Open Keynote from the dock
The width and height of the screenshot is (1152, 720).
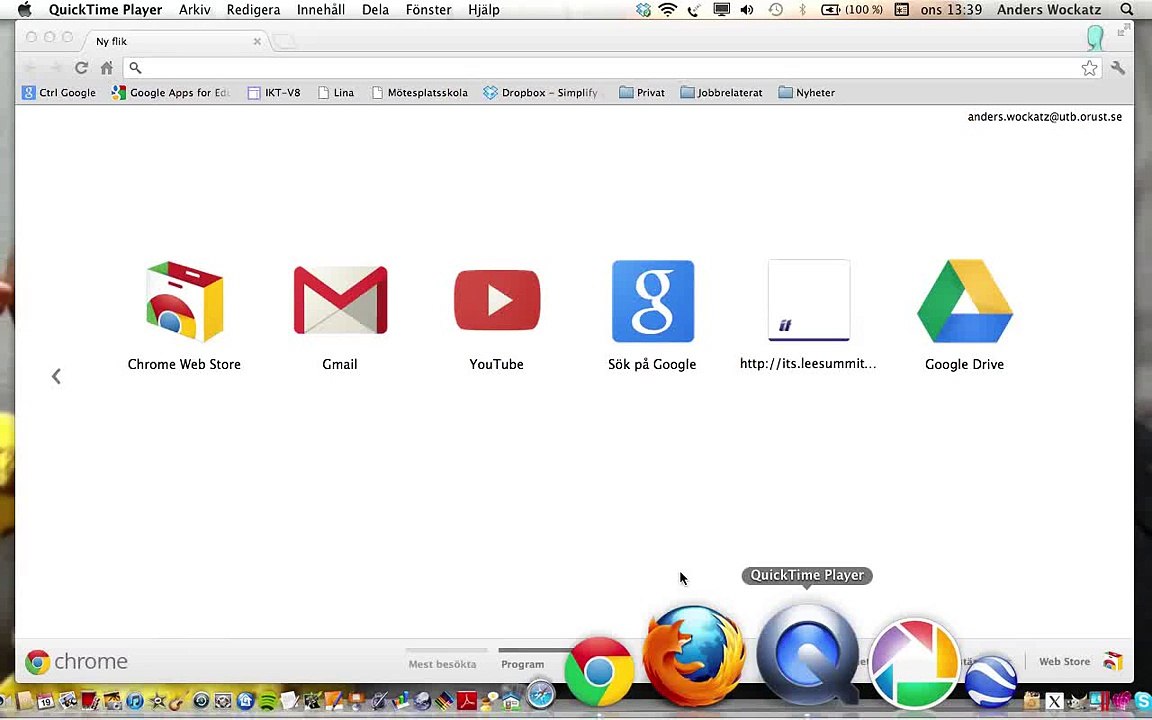pyautogui.click(x=356, y=701)
